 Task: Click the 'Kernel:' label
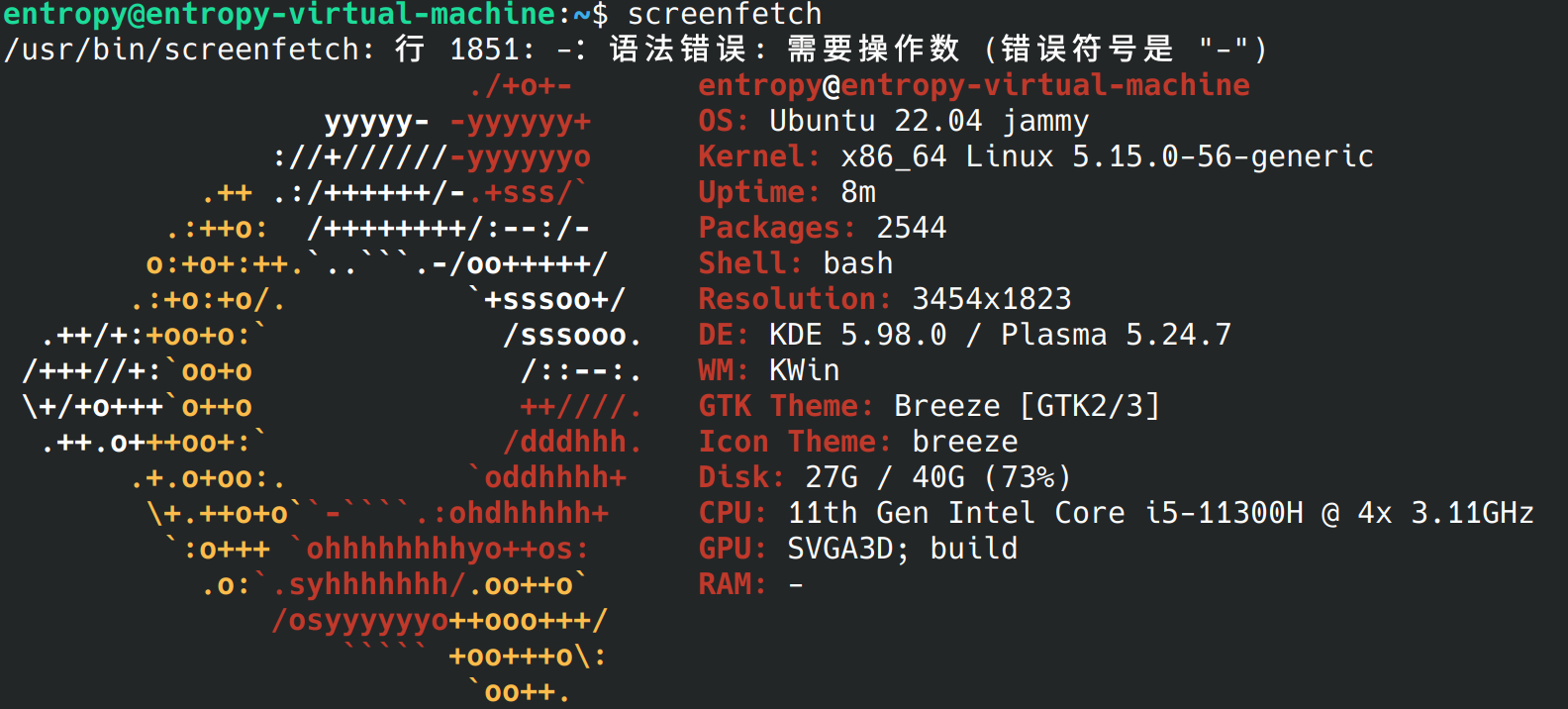pyautogui.click(x=759, y=156)
